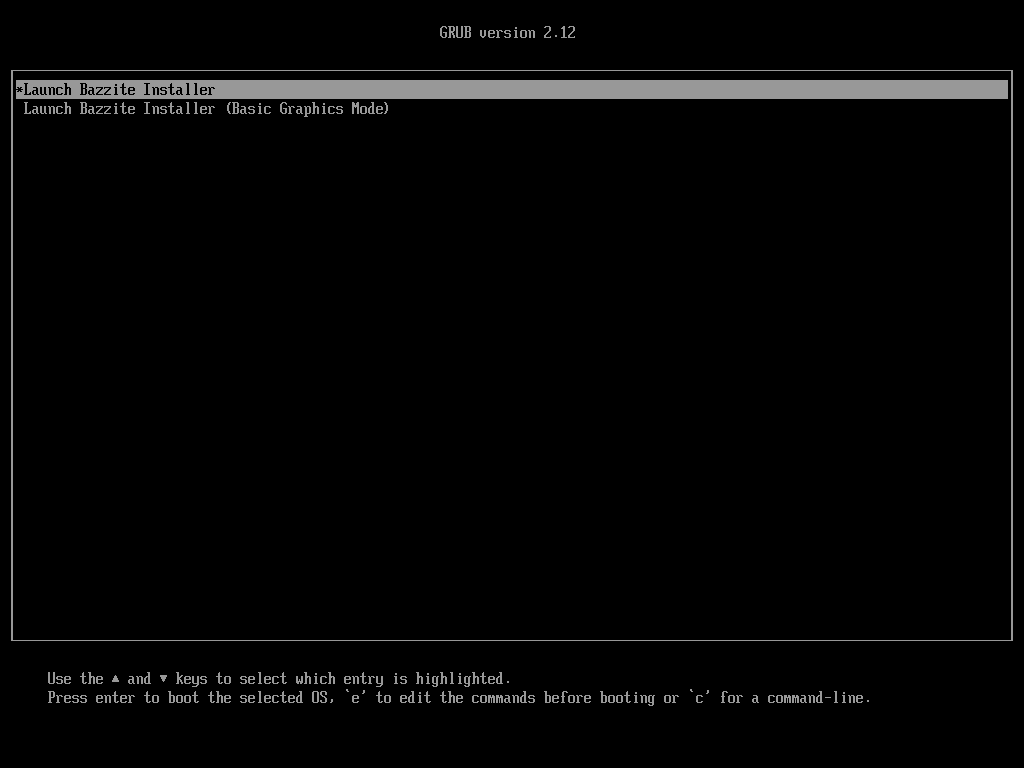Click the 'e' key hint in instructions
The width and height of the screenshot is (1024, 768).
pyautogui.click(x=355, y=698)
